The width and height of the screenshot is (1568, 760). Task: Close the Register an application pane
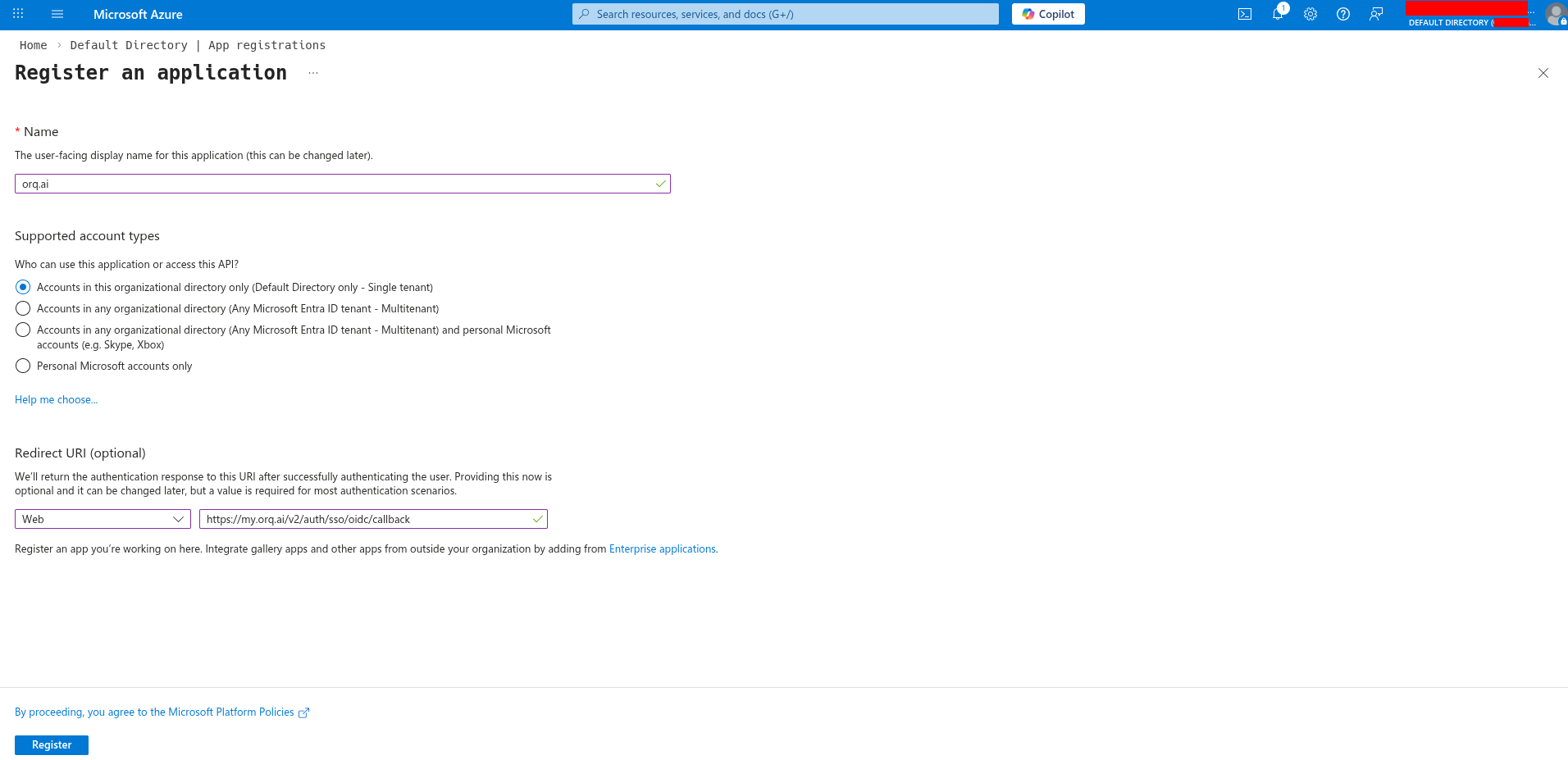[x=1543, y=73]
